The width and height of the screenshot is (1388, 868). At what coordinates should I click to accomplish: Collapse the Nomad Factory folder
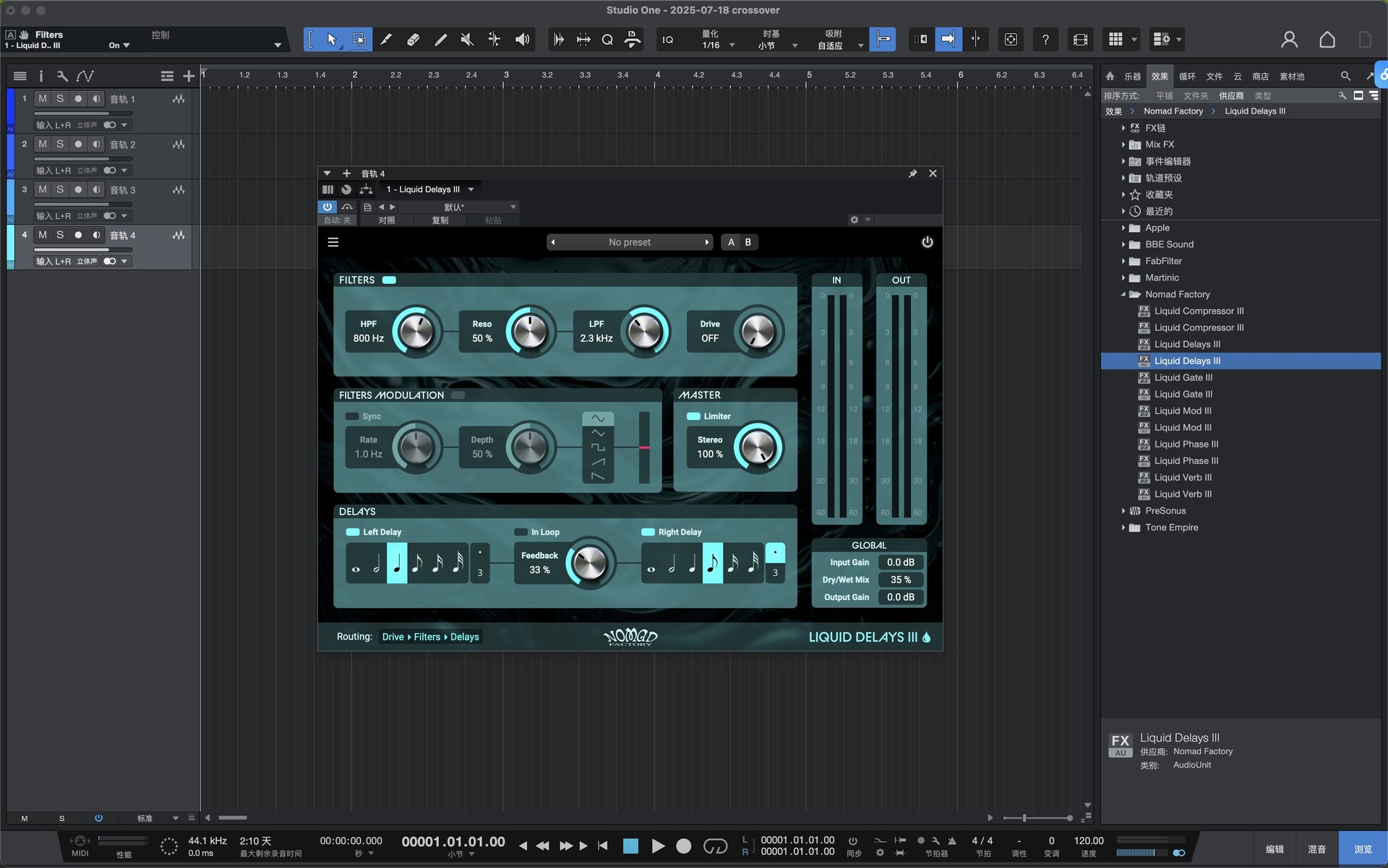click(1123, 294)
